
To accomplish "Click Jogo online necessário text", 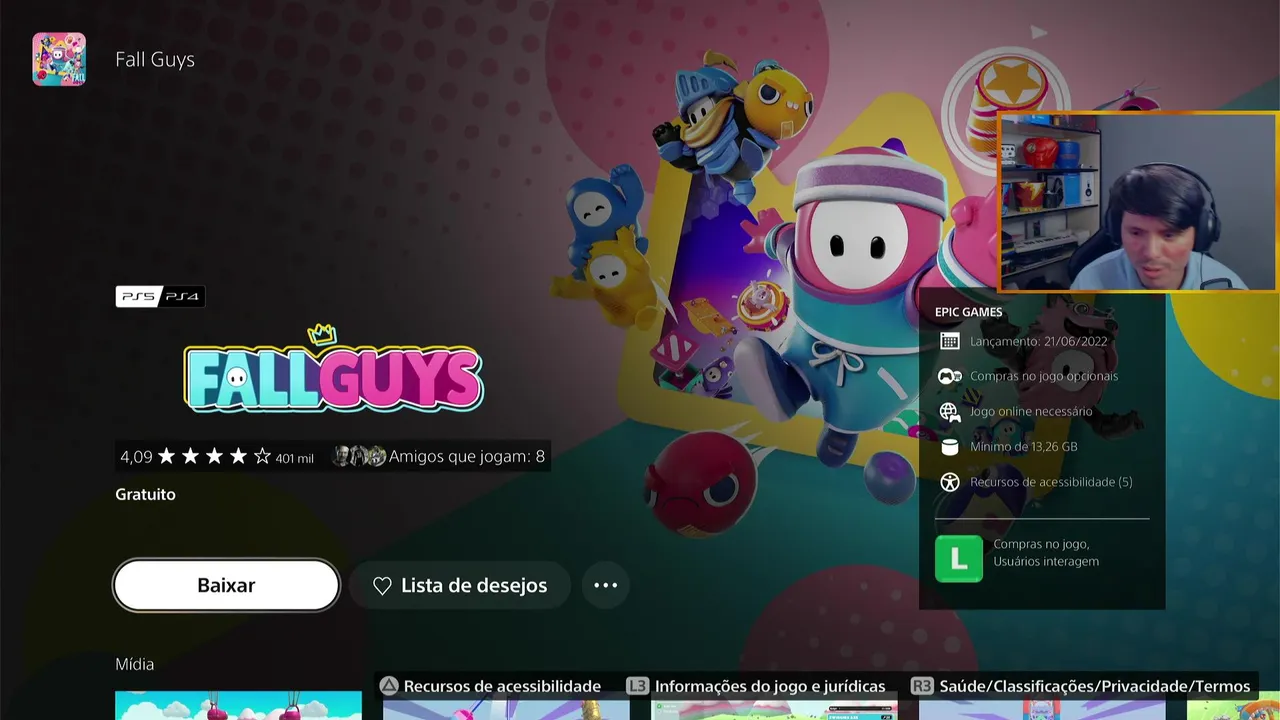I will (1031, 411).
